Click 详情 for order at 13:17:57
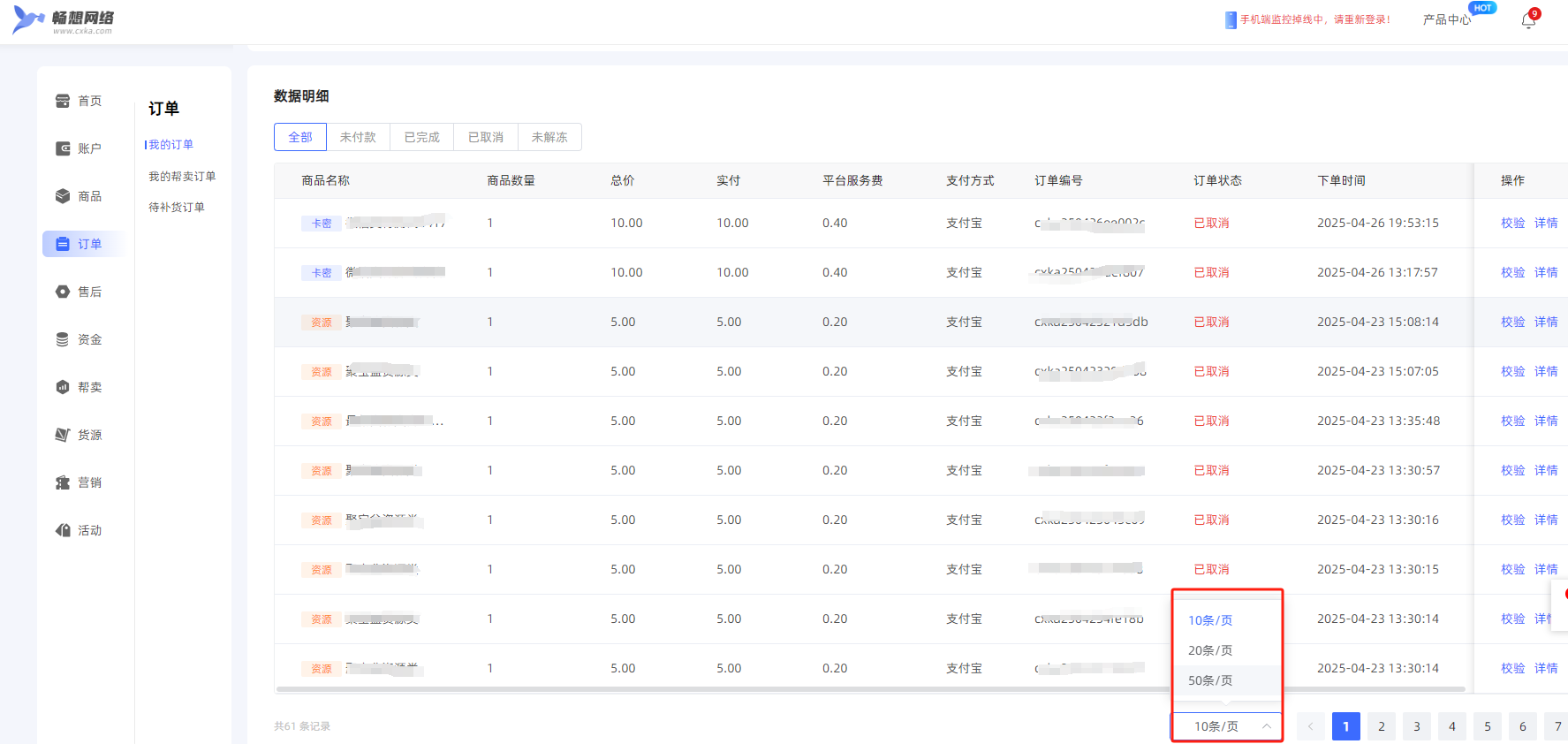The width and height of the screenshot is (1568, 744). (1546, 273)
